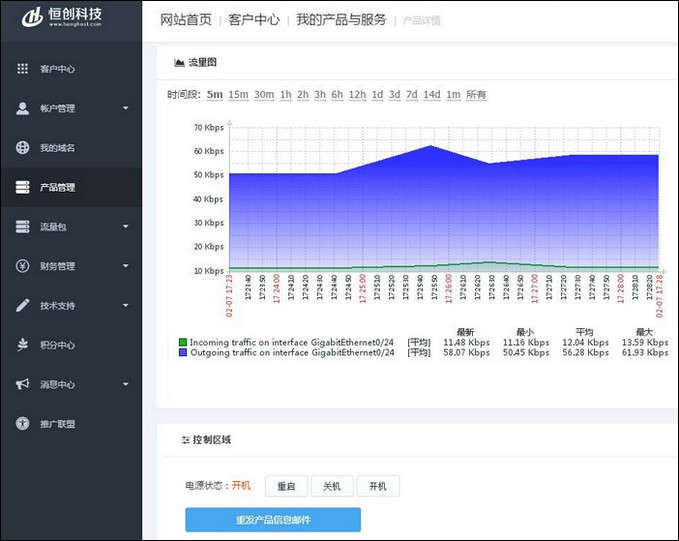The height and width of the screenshot is (541, 679).
Task: Click the 推广联盟 icon in sidebar
Action: 22,424
